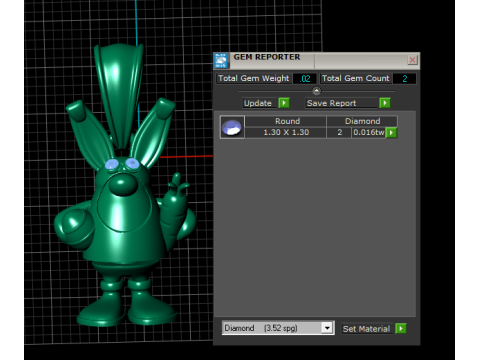The width and height of the screenshot is (480, 360).
Task: Click green arrow beside 0.016tw
Action: click(x=391, y=132)
